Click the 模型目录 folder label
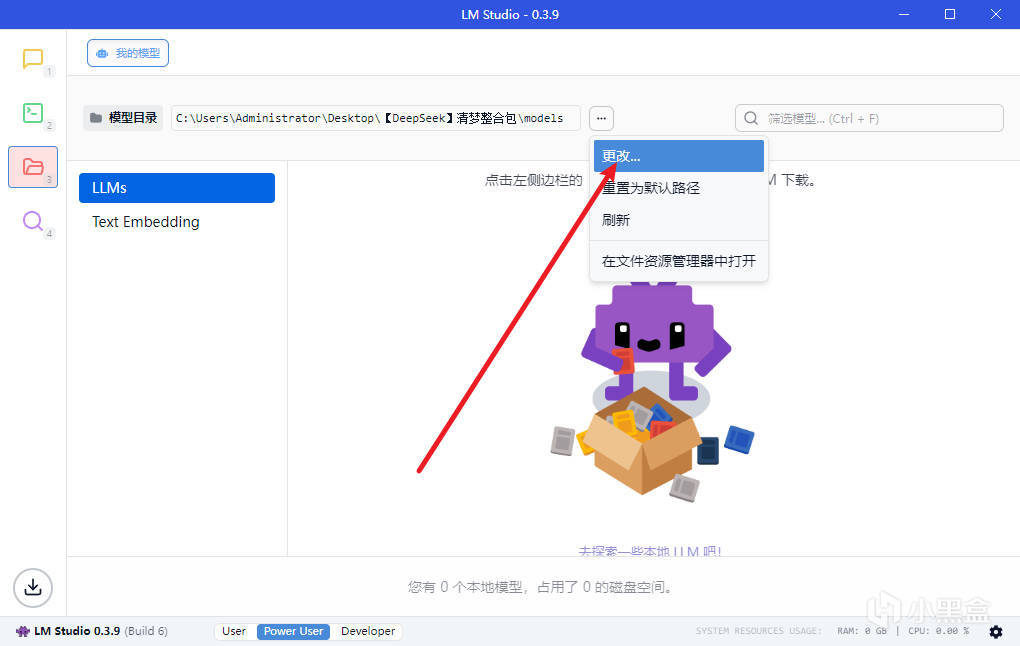Screen dimensions: 1020x646 (124, 118)
